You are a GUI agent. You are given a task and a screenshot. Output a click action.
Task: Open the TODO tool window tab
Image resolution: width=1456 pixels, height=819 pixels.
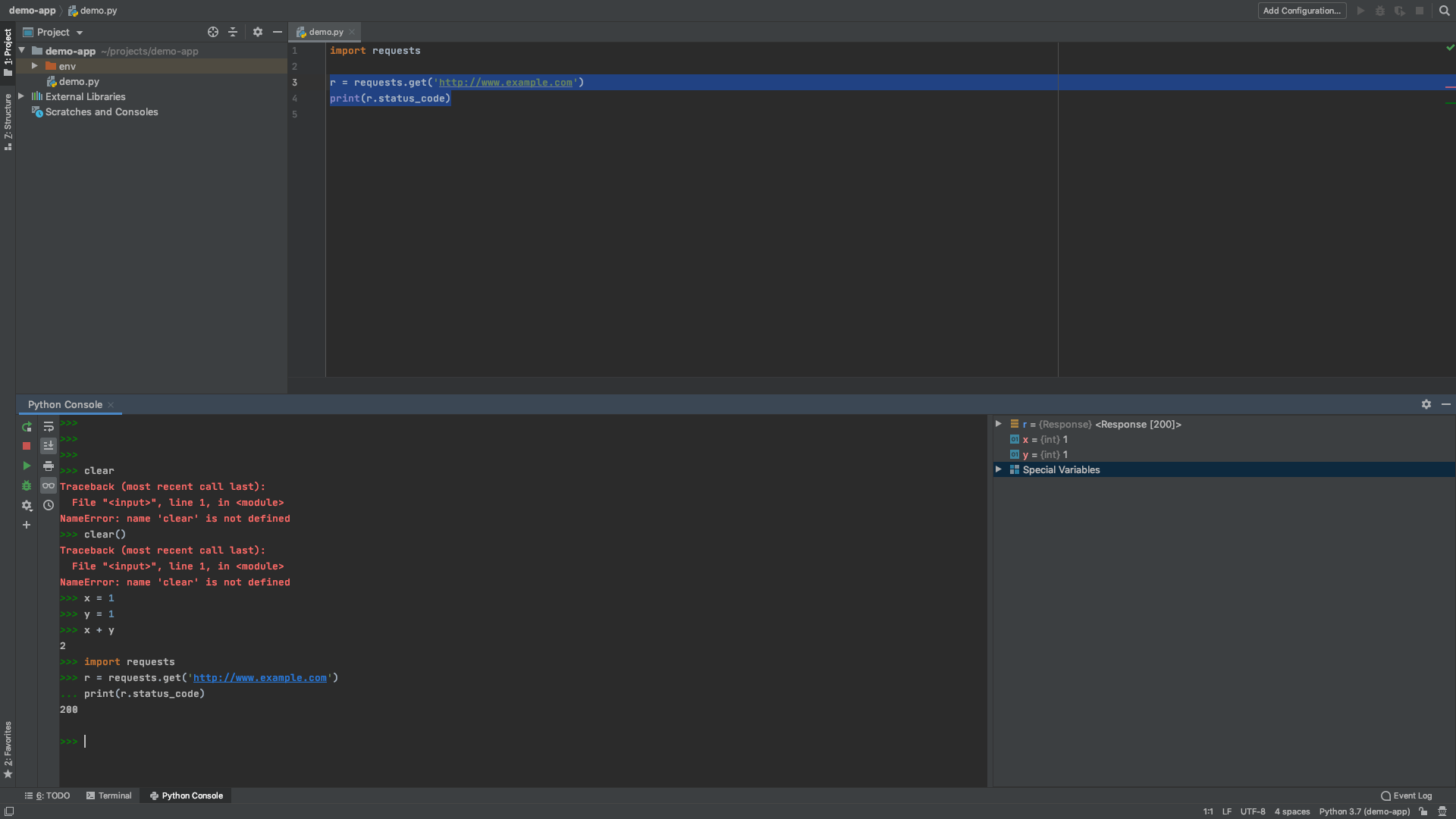click(x=48, y=795)
